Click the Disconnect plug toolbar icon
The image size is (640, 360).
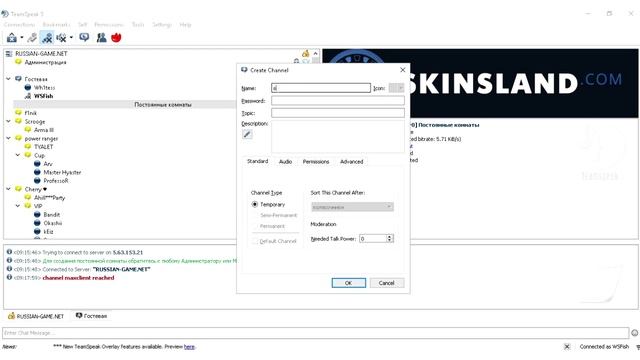click(32, 38)
